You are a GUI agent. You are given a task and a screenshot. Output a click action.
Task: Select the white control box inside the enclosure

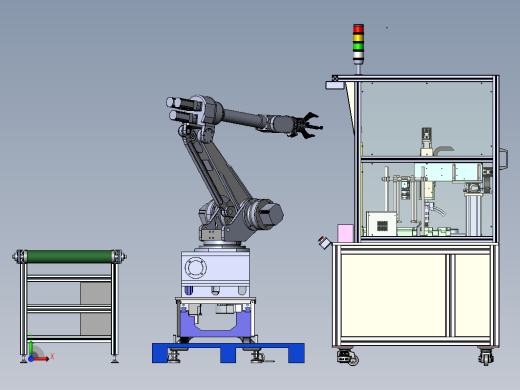[x=382, y=224]
